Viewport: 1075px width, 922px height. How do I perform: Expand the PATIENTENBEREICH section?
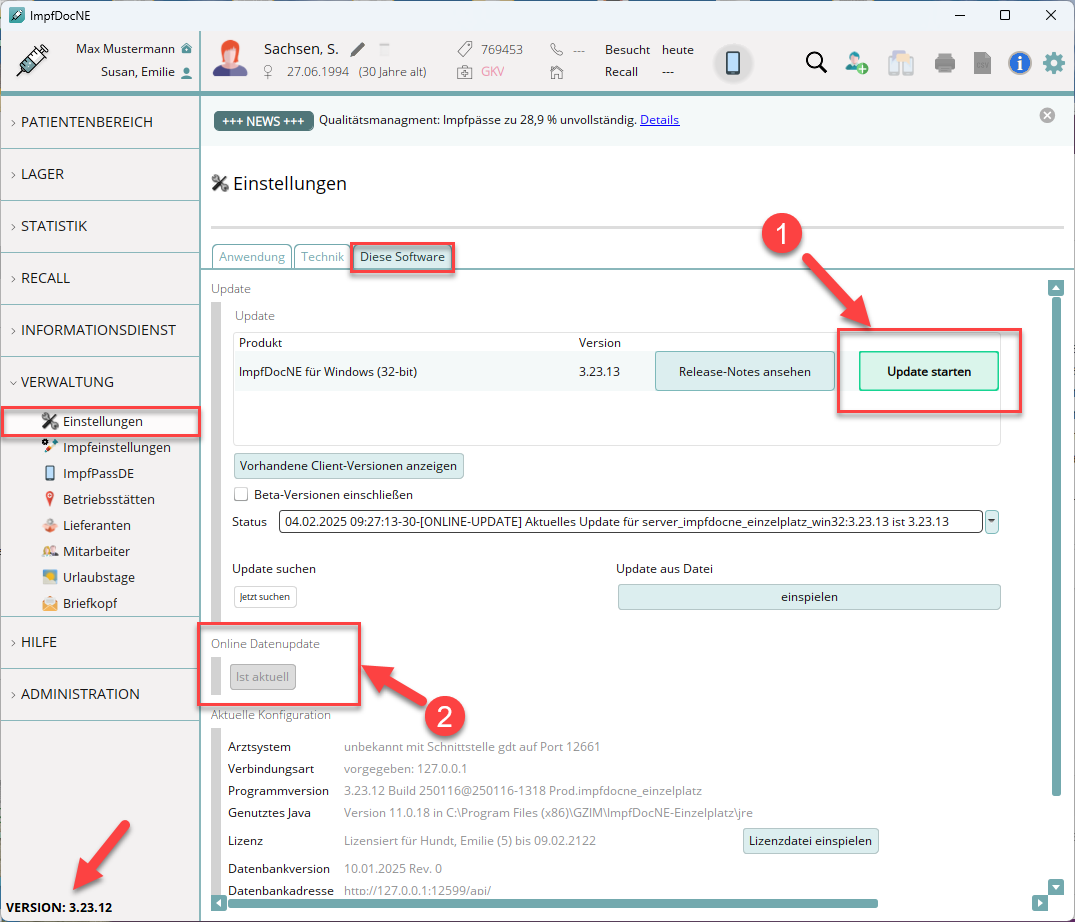(100, 122)
